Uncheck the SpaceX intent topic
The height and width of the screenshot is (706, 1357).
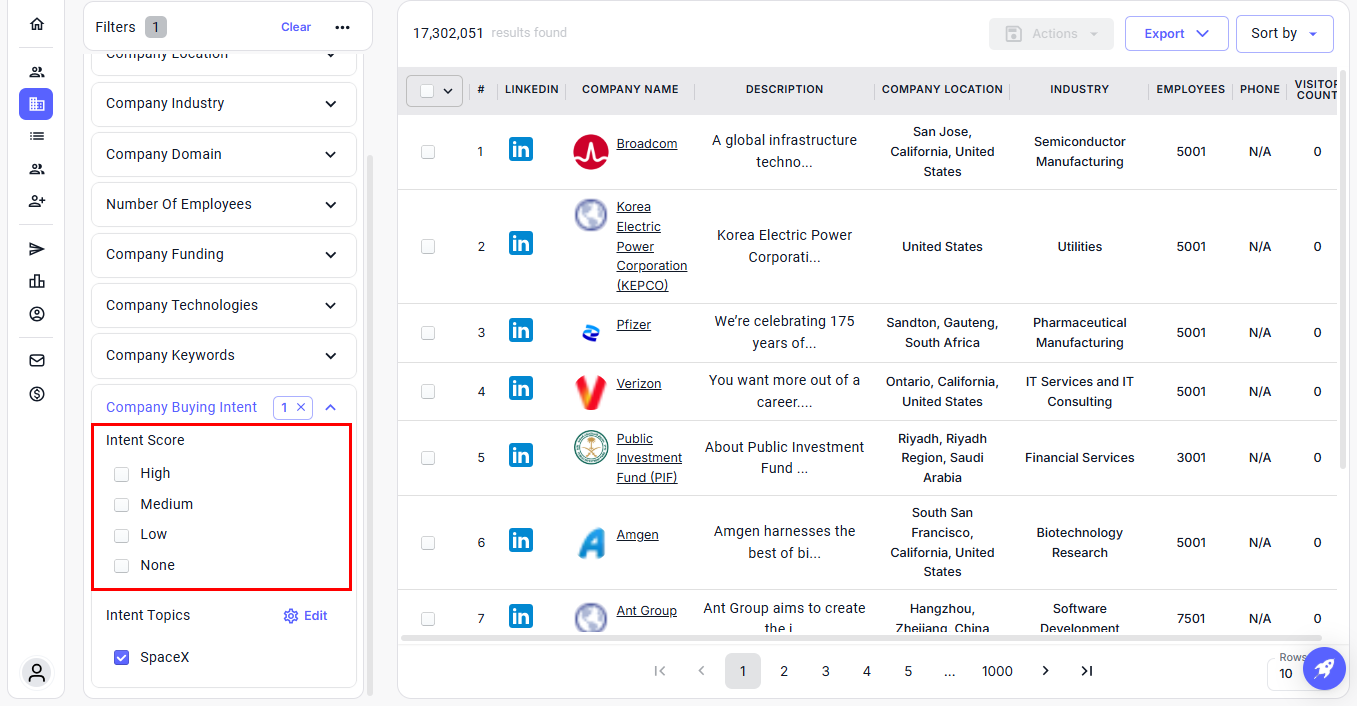[x=122, y=658]
